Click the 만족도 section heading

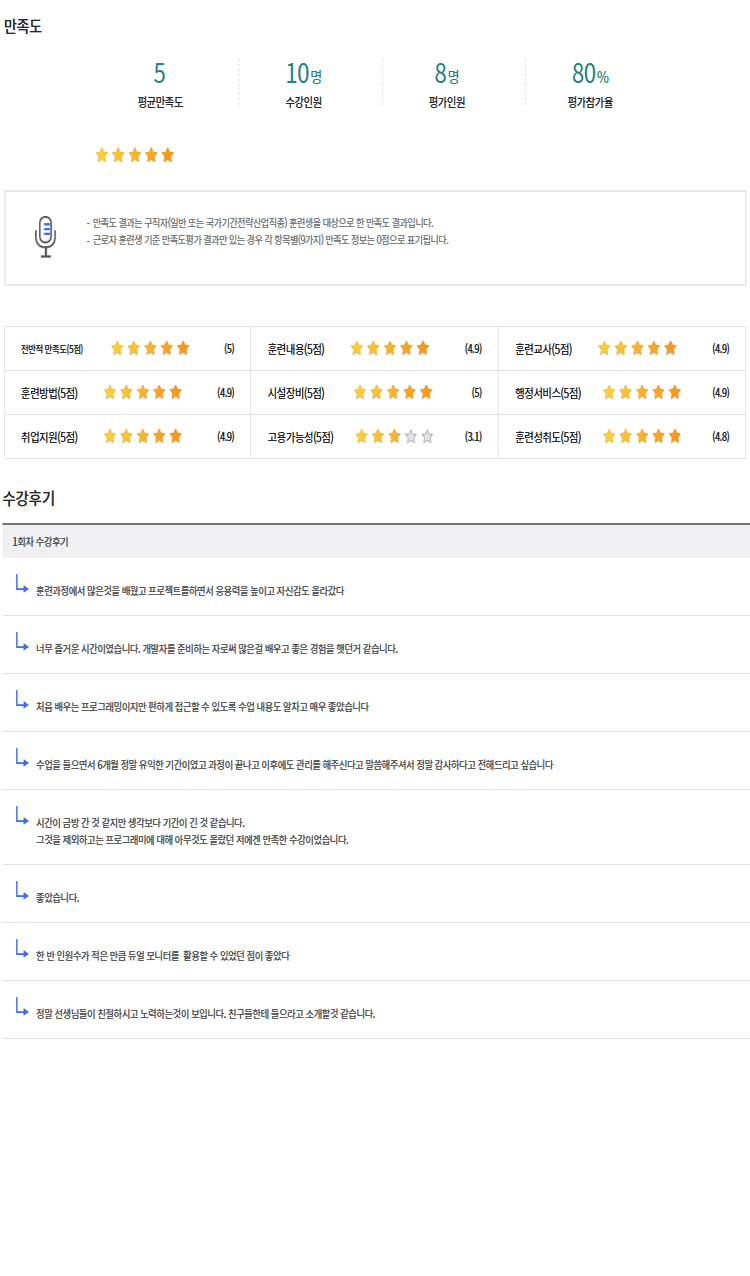coord(23,27)
